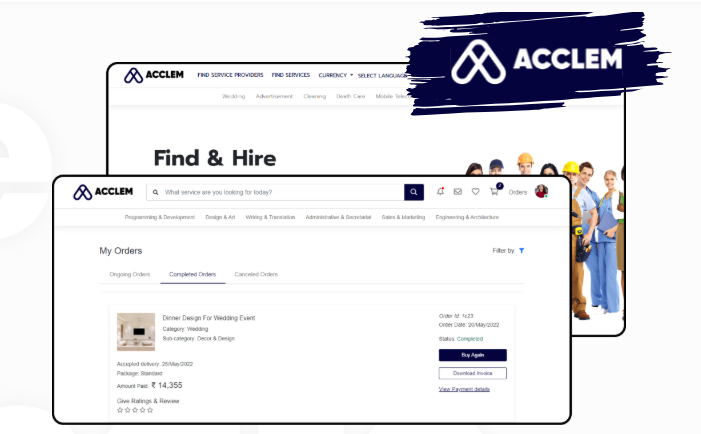Open the Dinner Design order thumbnail
The image size is (701, 434).
coord(136,332)
